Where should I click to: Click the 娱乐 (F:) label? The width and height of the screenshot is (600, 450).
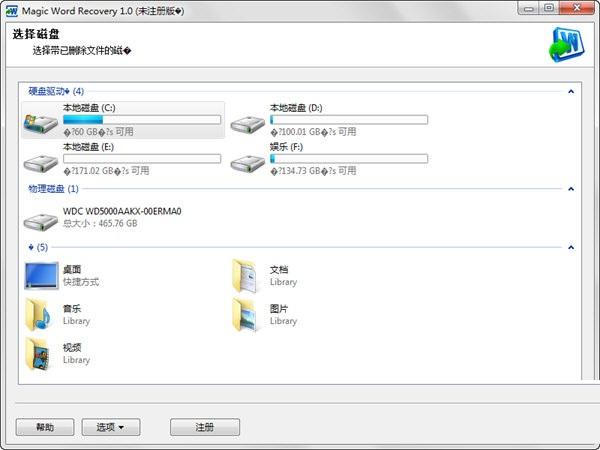286,147
